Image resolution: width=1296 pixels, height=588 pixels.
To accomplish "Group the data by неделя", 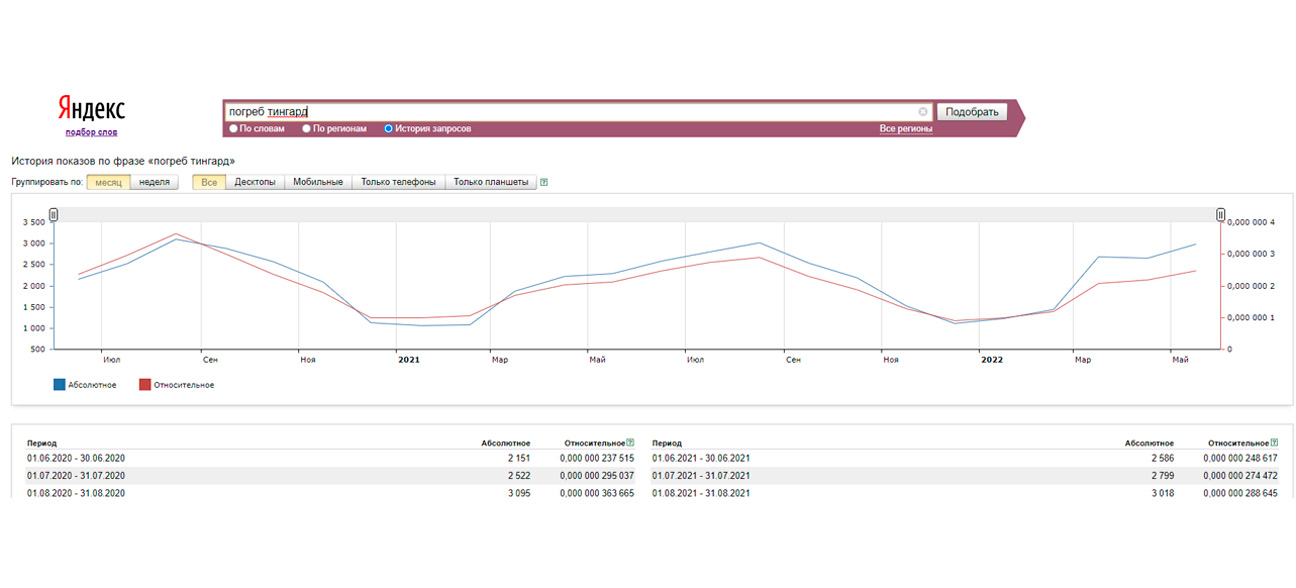I will (154, 182).
